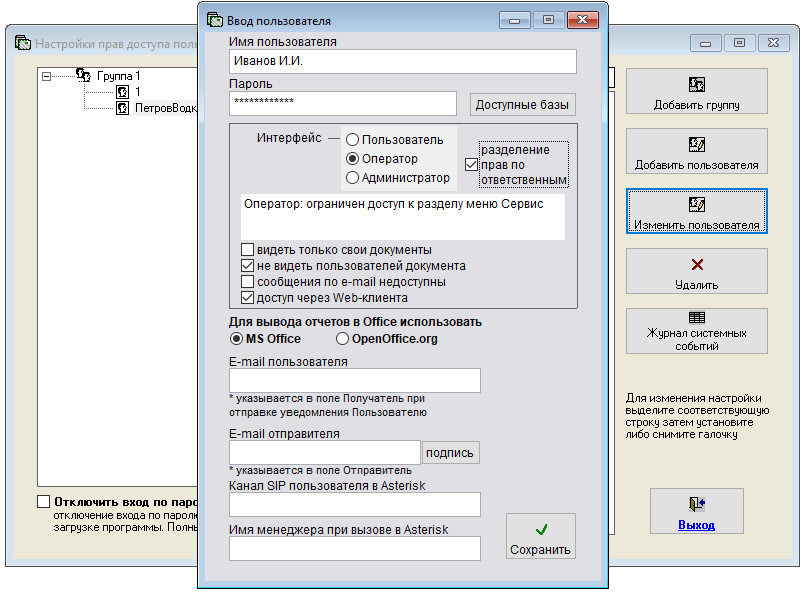
Task: Open the Доступные базы dialog
Action: [x=523, y=105]
